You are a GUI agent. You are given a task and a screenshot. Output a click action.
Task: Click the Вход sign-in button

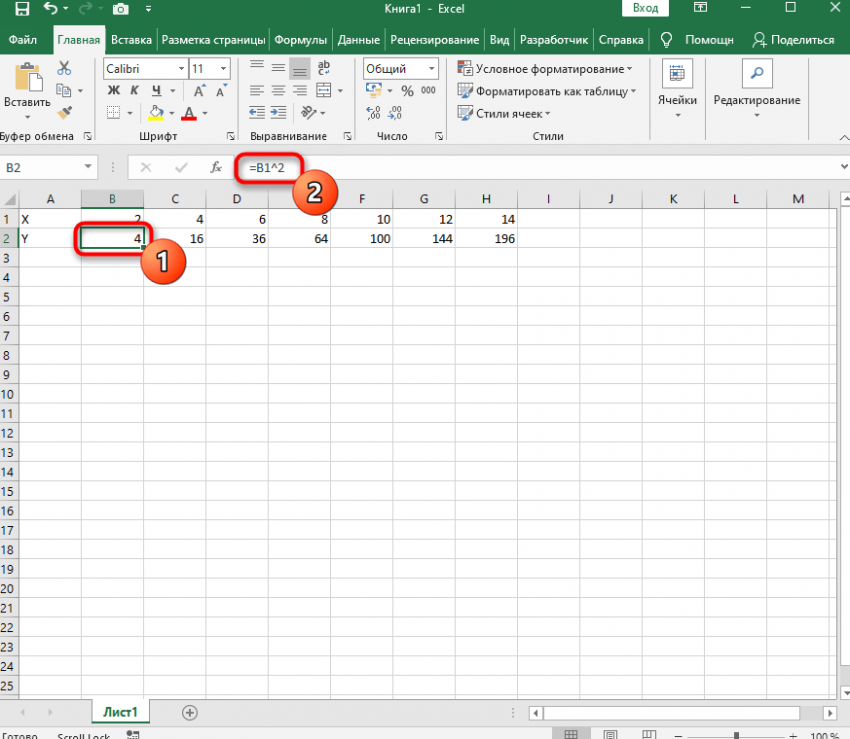tap(645, 9)
